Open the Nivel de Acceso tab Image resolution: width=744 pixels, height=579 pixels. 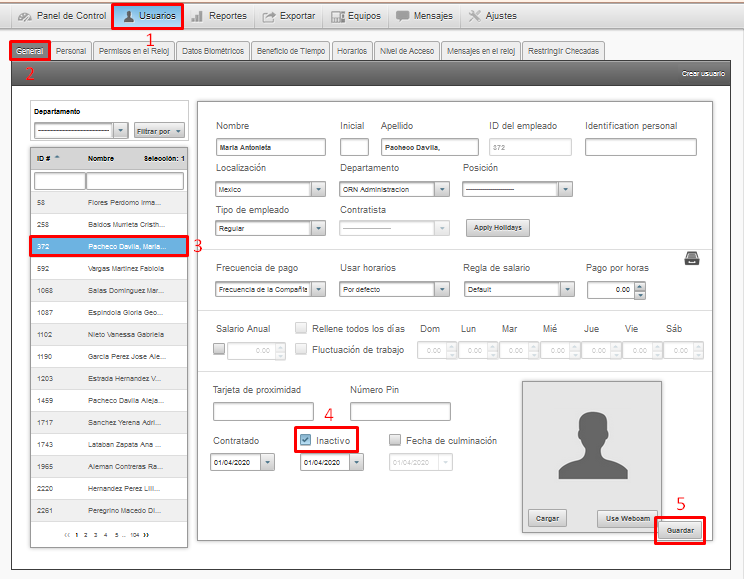click(406, 51)
